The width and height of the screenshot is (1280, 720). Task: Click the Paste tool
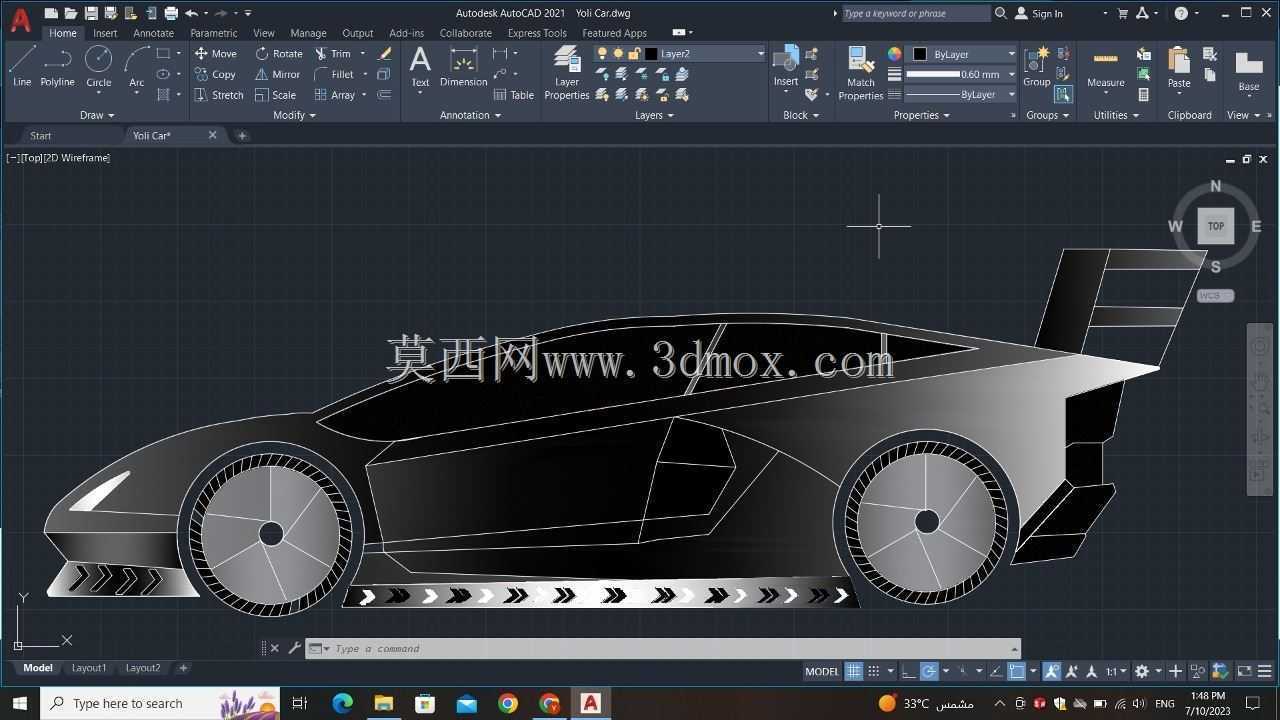[x=1179, y=67]
